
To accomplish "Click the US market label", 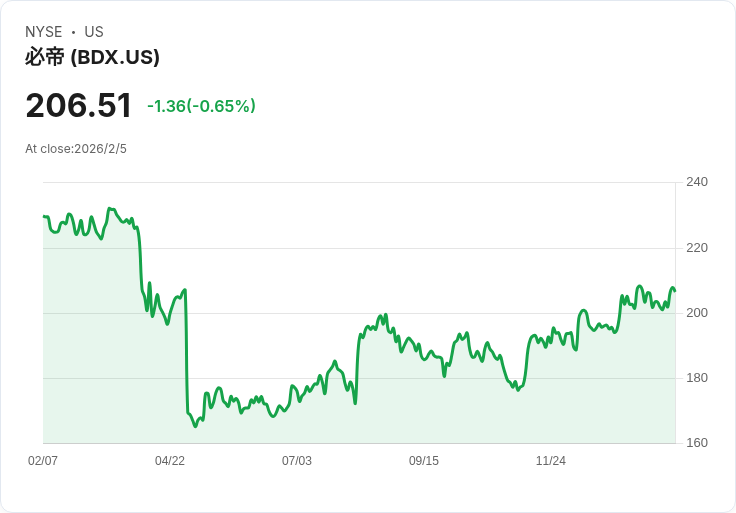I will (x=94, y=32).
